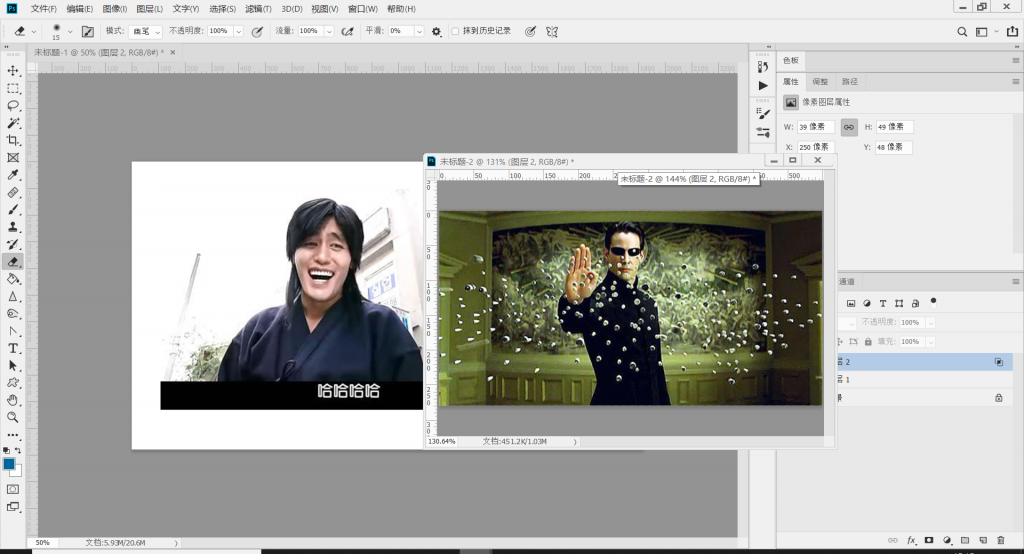Toggle pressure for opacity button

257,31
